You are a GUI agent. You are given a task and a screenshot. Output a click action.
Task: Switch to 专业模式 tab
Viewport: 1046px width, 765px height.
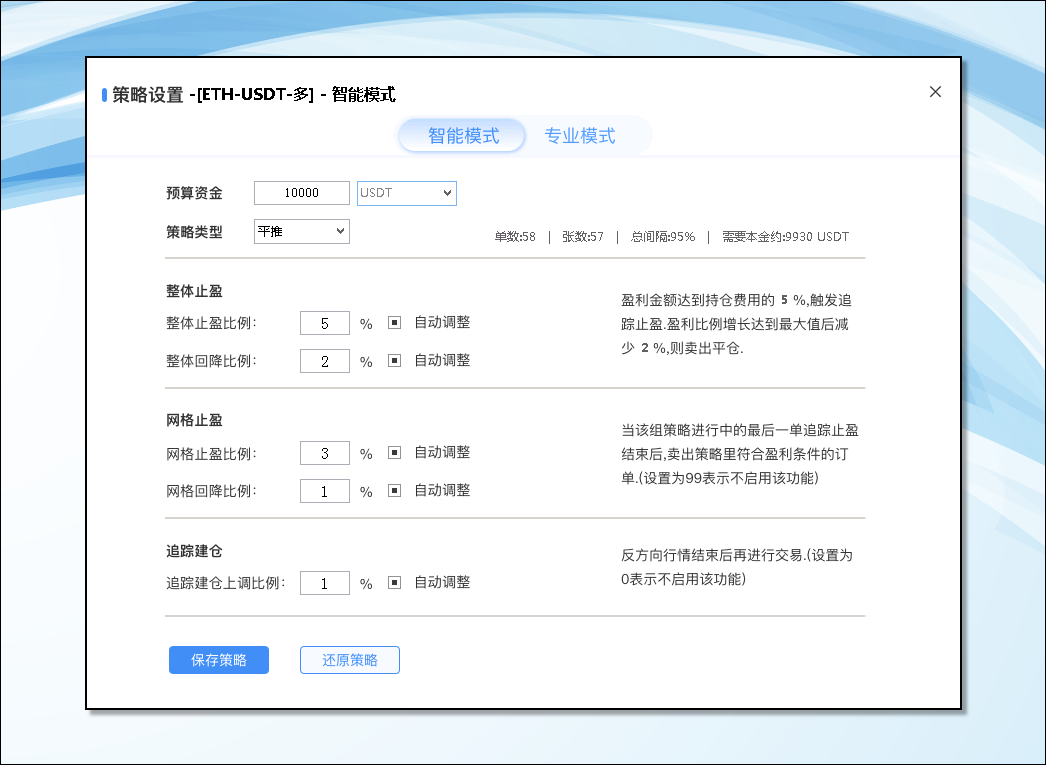(580, 136)
